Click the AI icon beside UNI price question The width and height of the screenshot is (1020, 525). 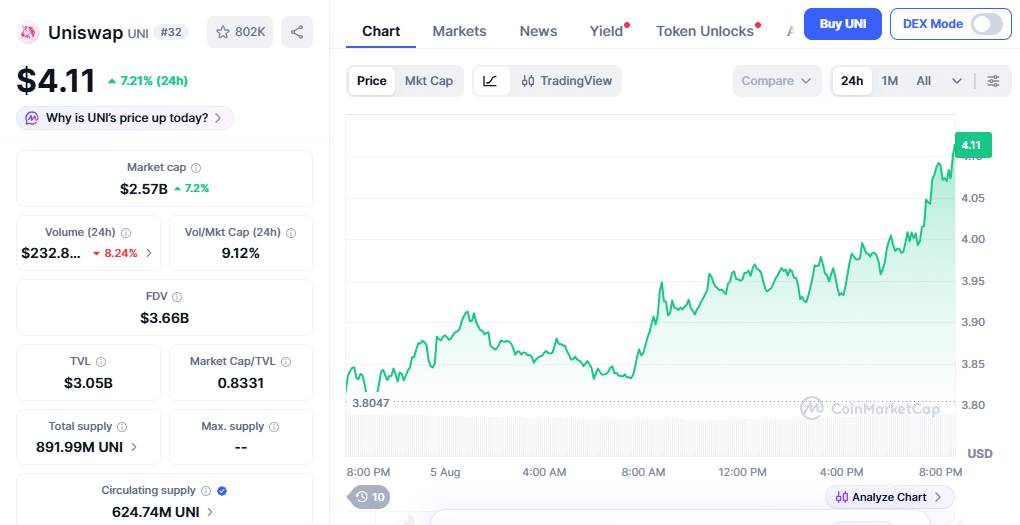31,118
